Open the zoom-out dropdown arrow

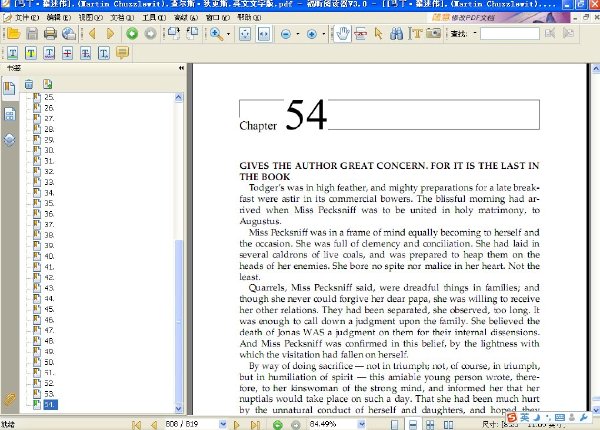click(298, 34)
